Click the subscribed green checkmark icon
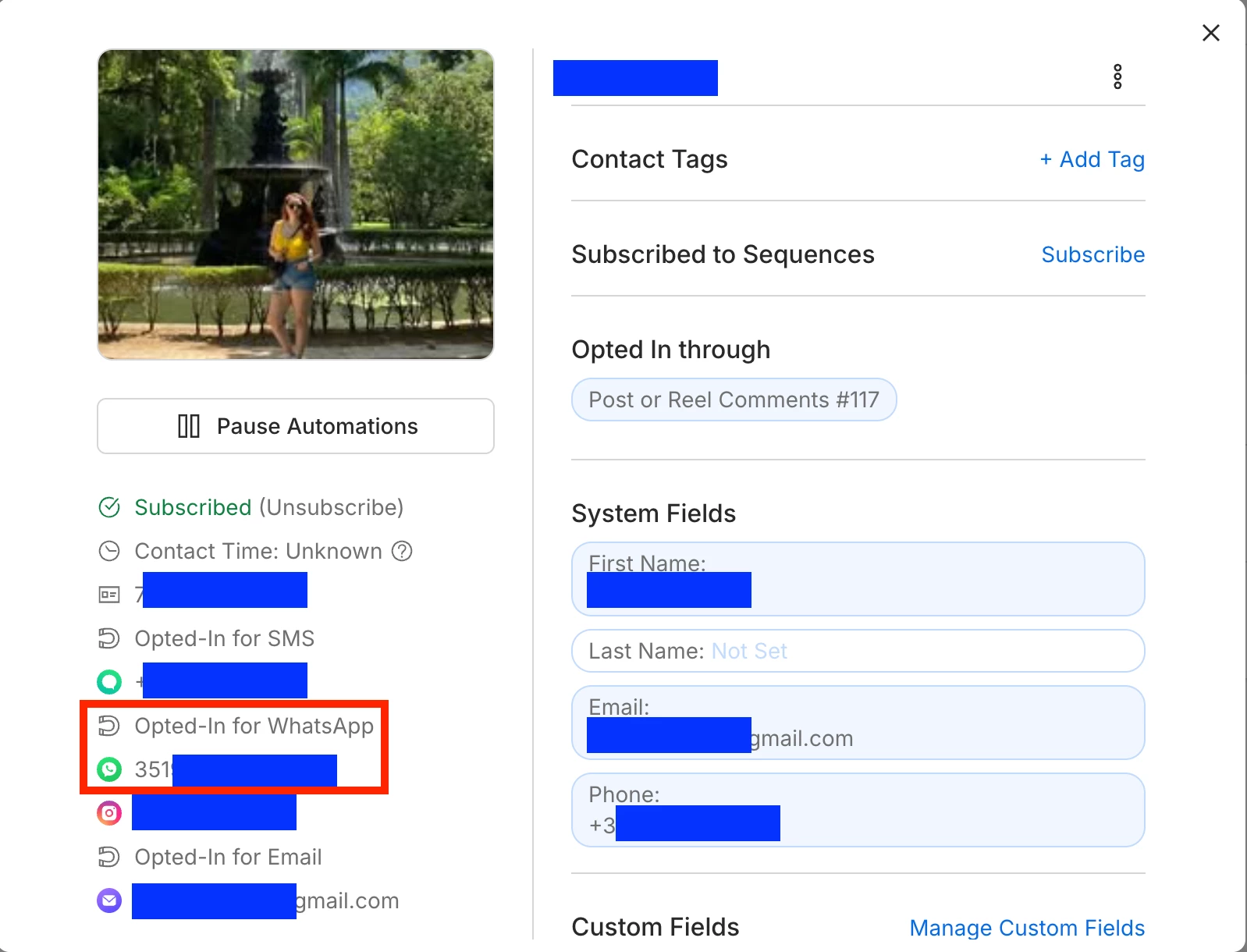This screenshot has width=1247, height=952. coord(109,507)
